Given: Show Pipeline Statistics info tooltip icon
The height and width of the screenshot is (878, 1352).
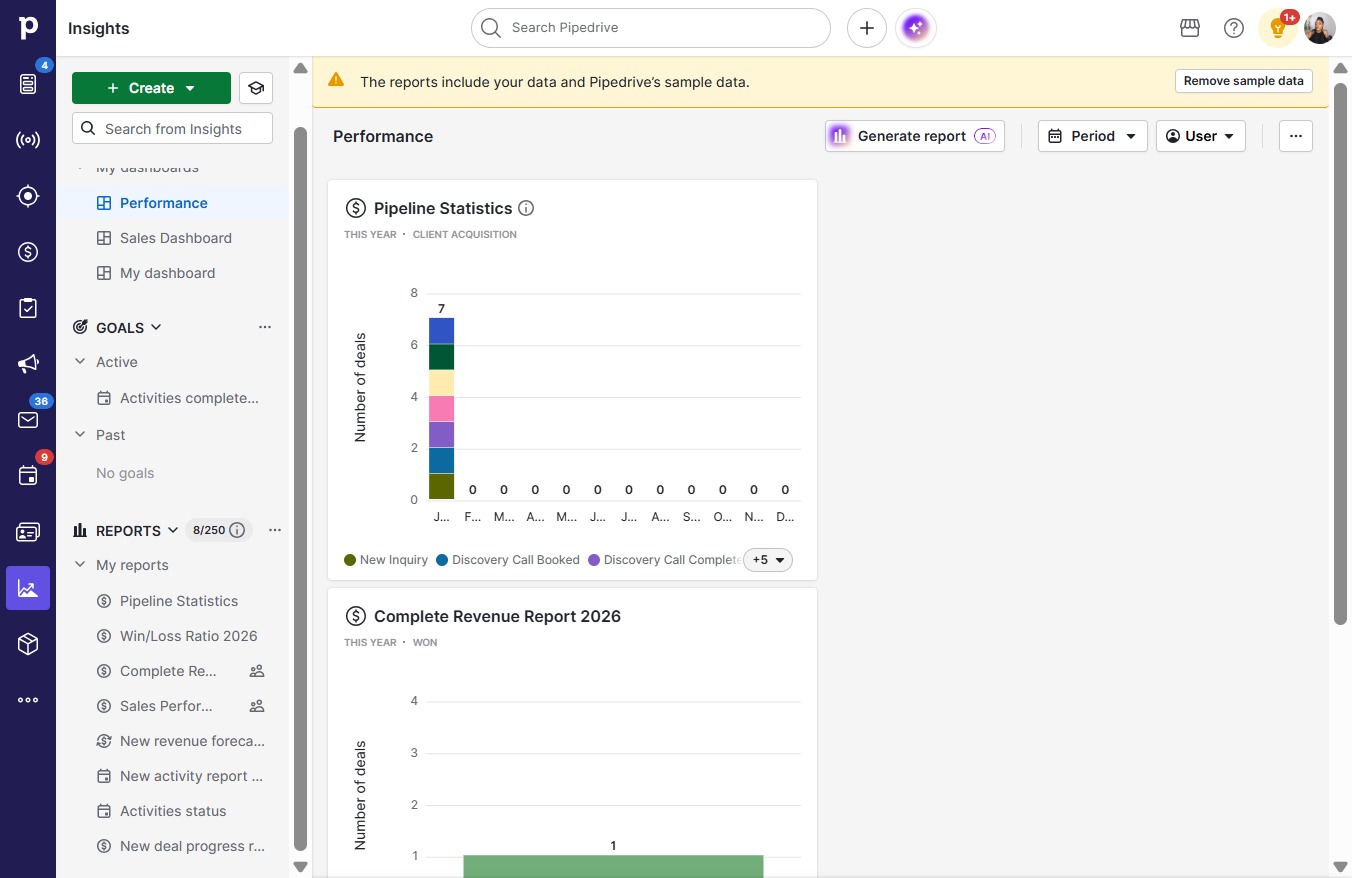Looking at the screenshot, I should 526,208.
